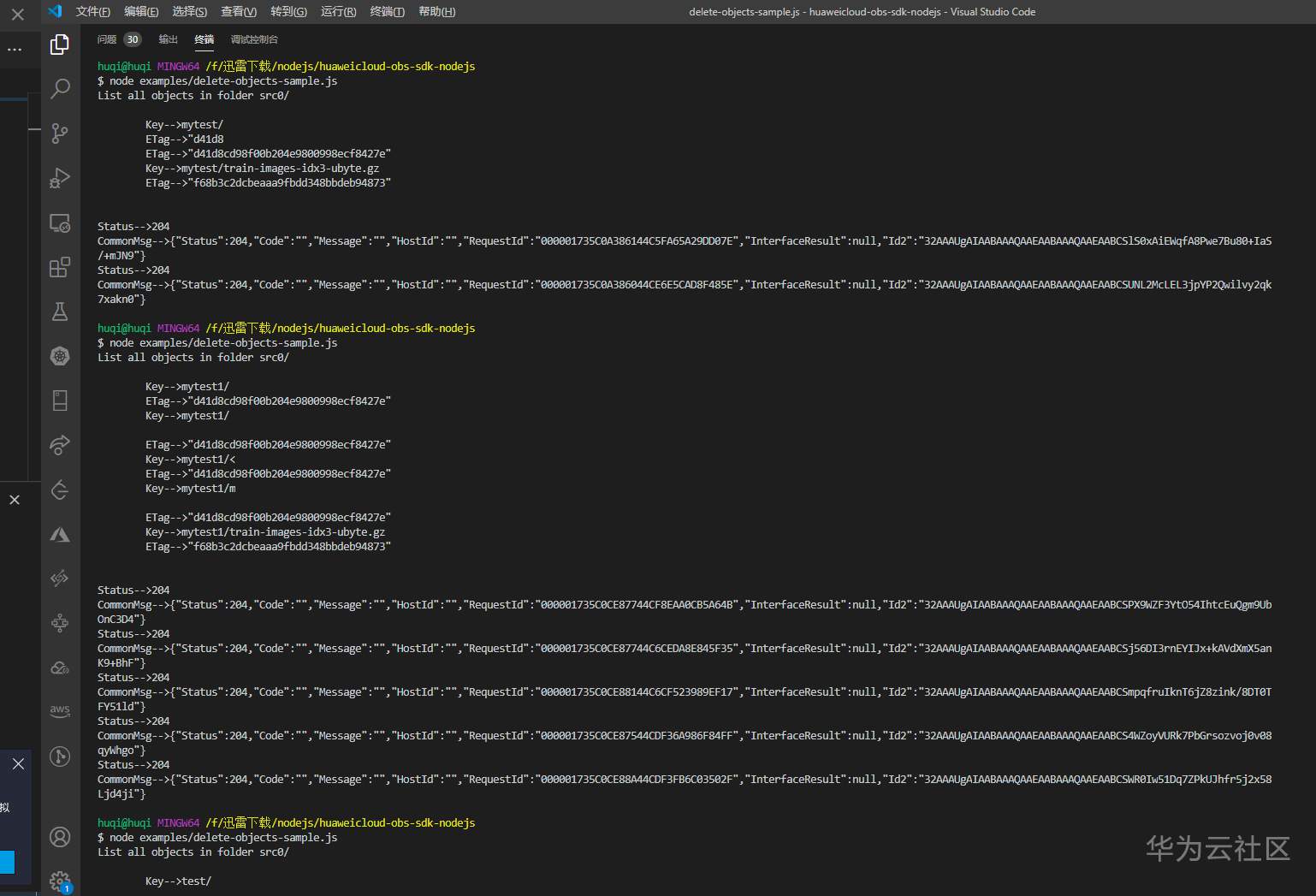1316x896 pixels.
Task: Click RequestId 000001735C0CE87744CF8EAA0CB5A64B in terminal
Action: click(638, 605)
